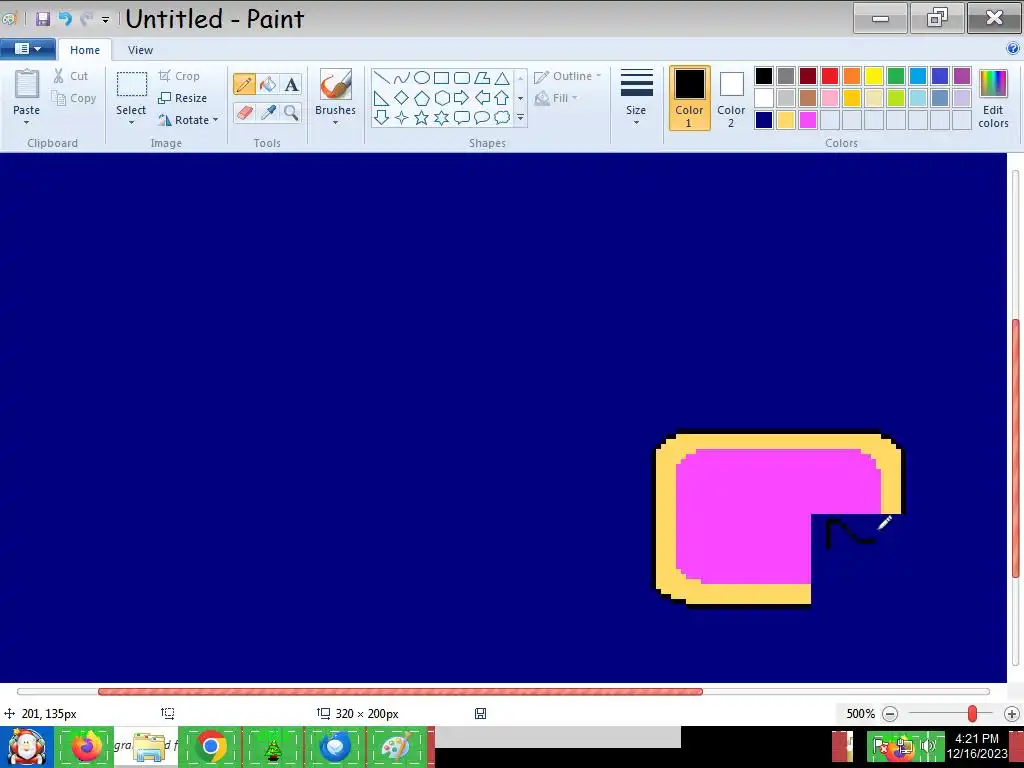The image size is (1024, 768).
Task: Choose the Right triangle shape
Action: click(x=382, y=98)
